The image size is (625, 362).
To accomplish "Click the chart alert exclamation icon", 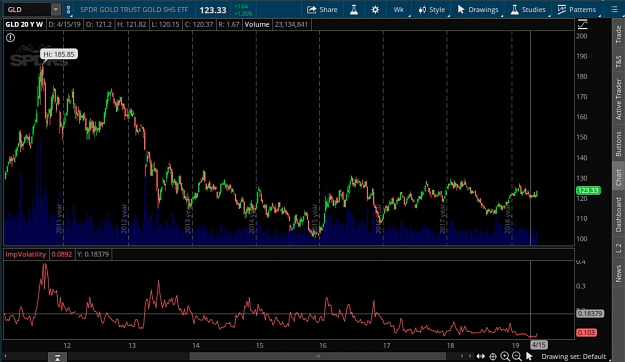I will coord(10,37).
